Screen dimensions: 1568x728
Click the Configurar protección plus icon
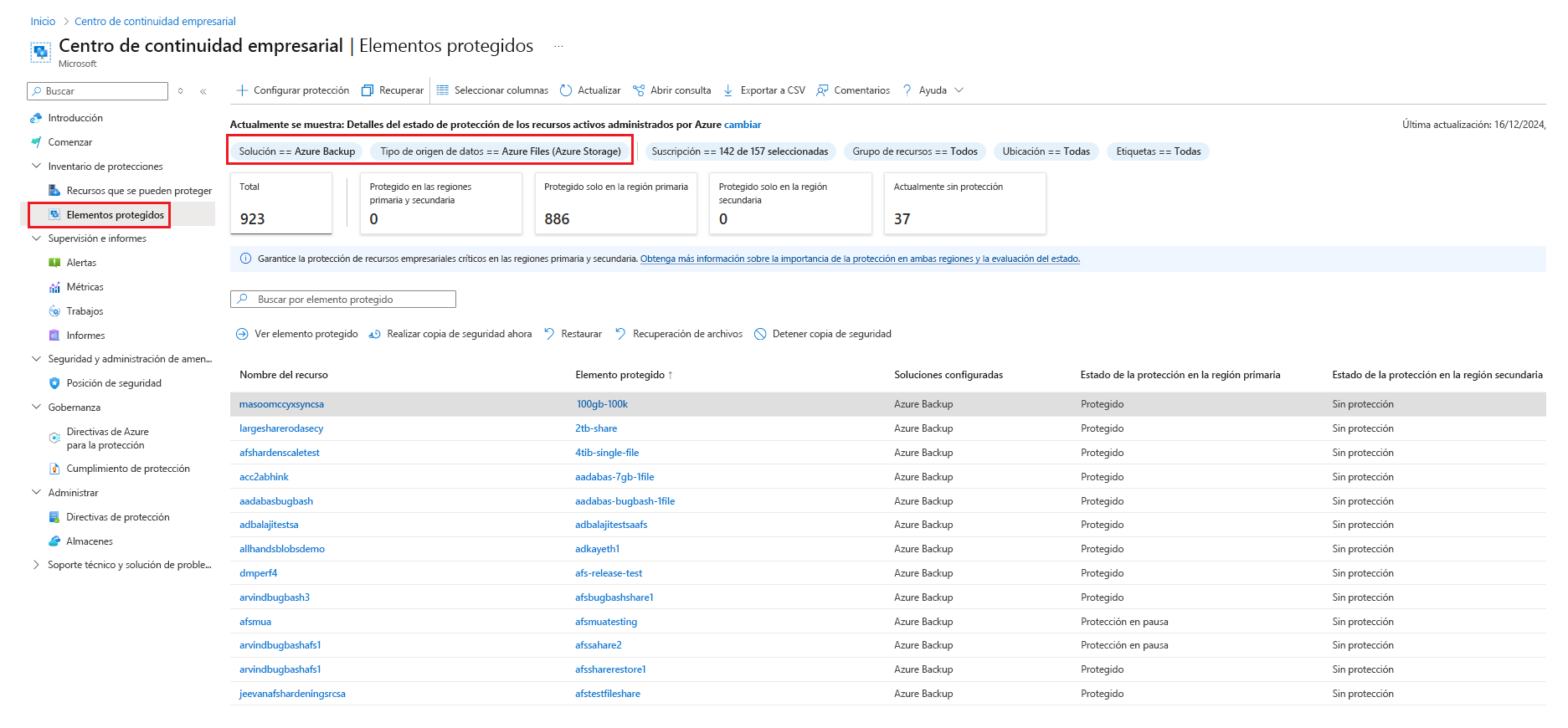pyautogui.click(x=242, y=90)
